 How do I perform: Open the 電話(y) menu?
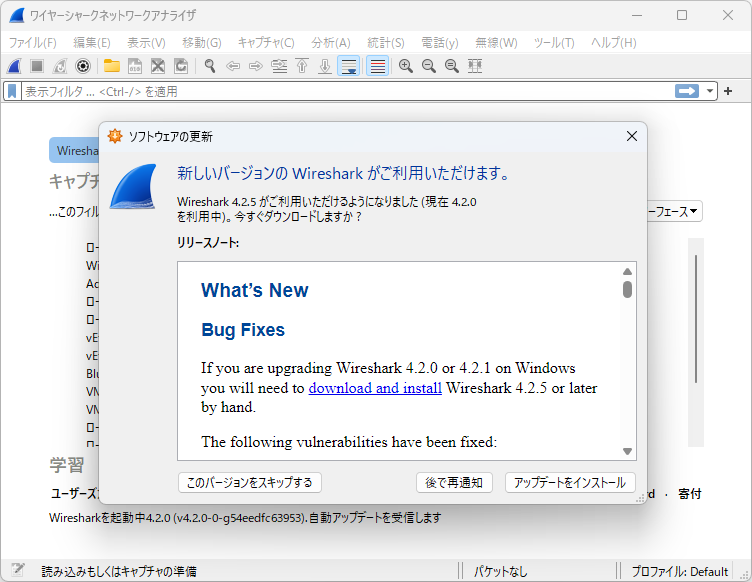point(440,43)
